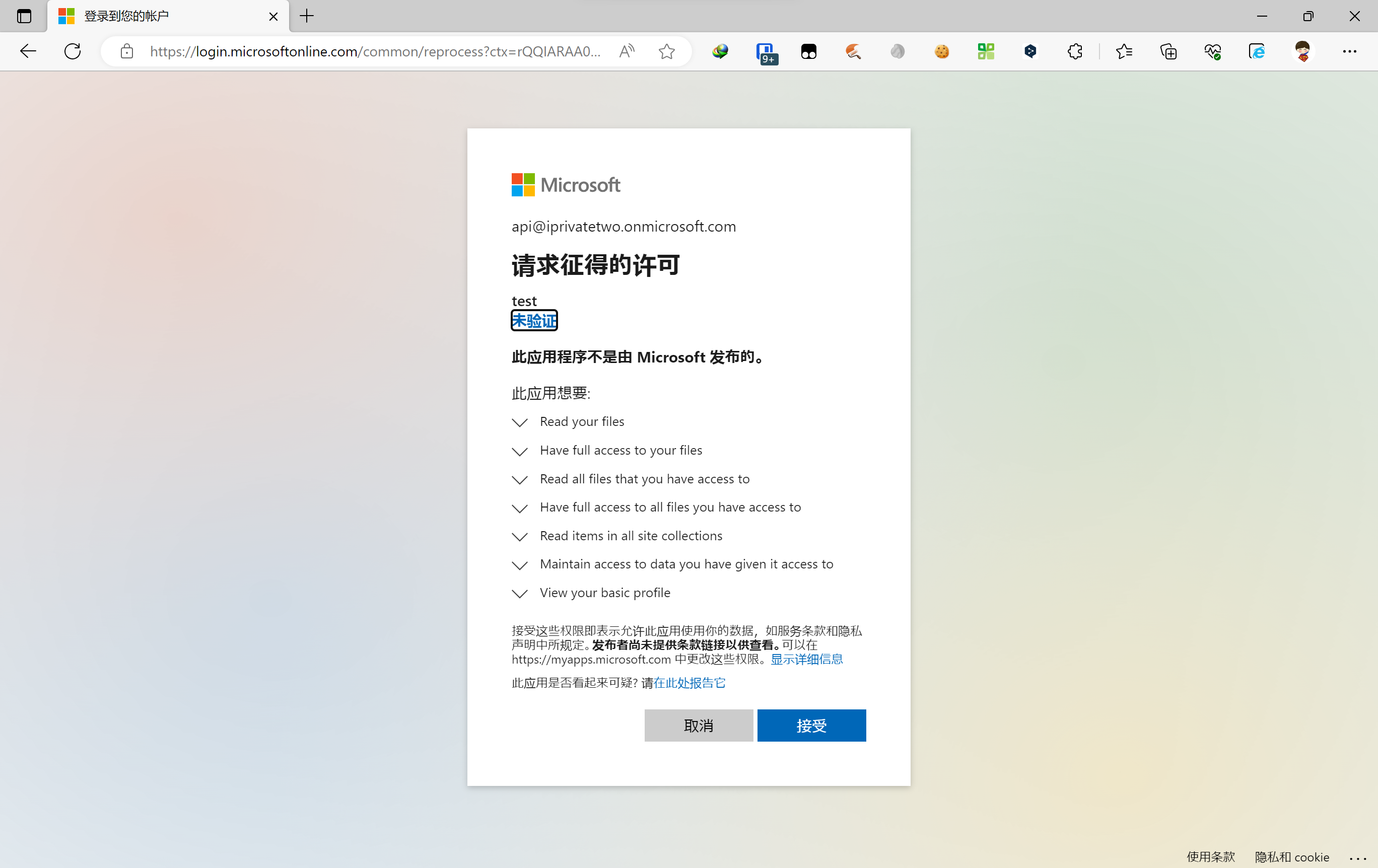Expand Have full access to your files
This screenshot has width=1378, height=868.
click(606, 450)
